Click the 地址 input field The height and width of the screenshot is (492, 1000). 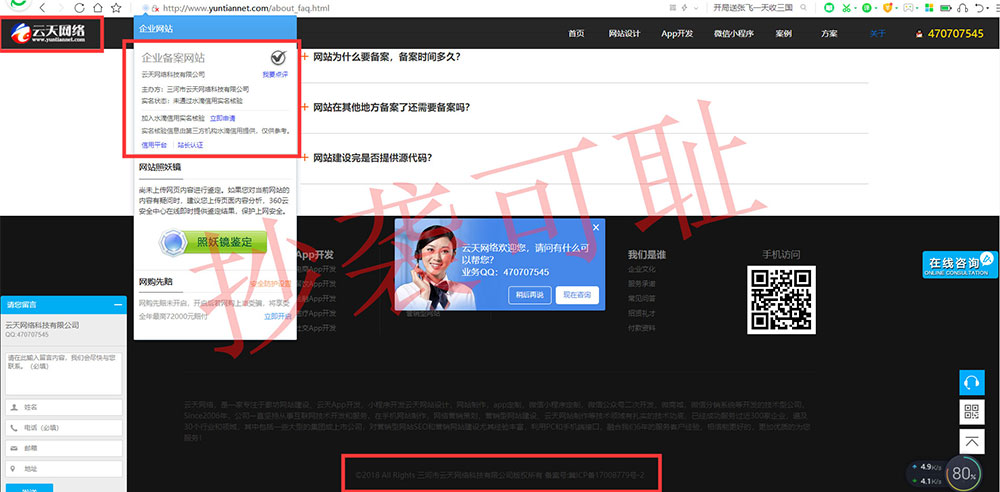tap(64, 468)
